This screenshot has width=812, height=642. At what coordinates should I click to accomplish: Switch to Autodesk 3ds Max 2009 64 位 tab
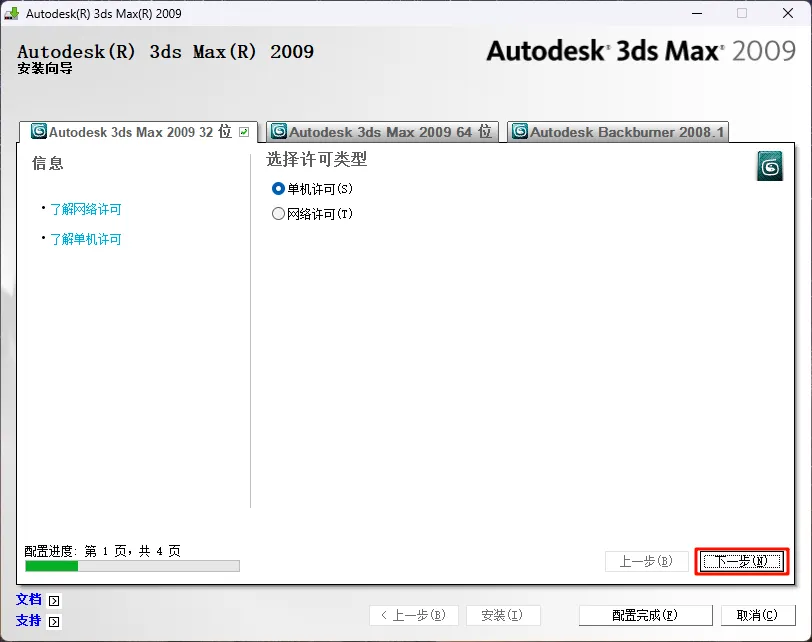382,132
